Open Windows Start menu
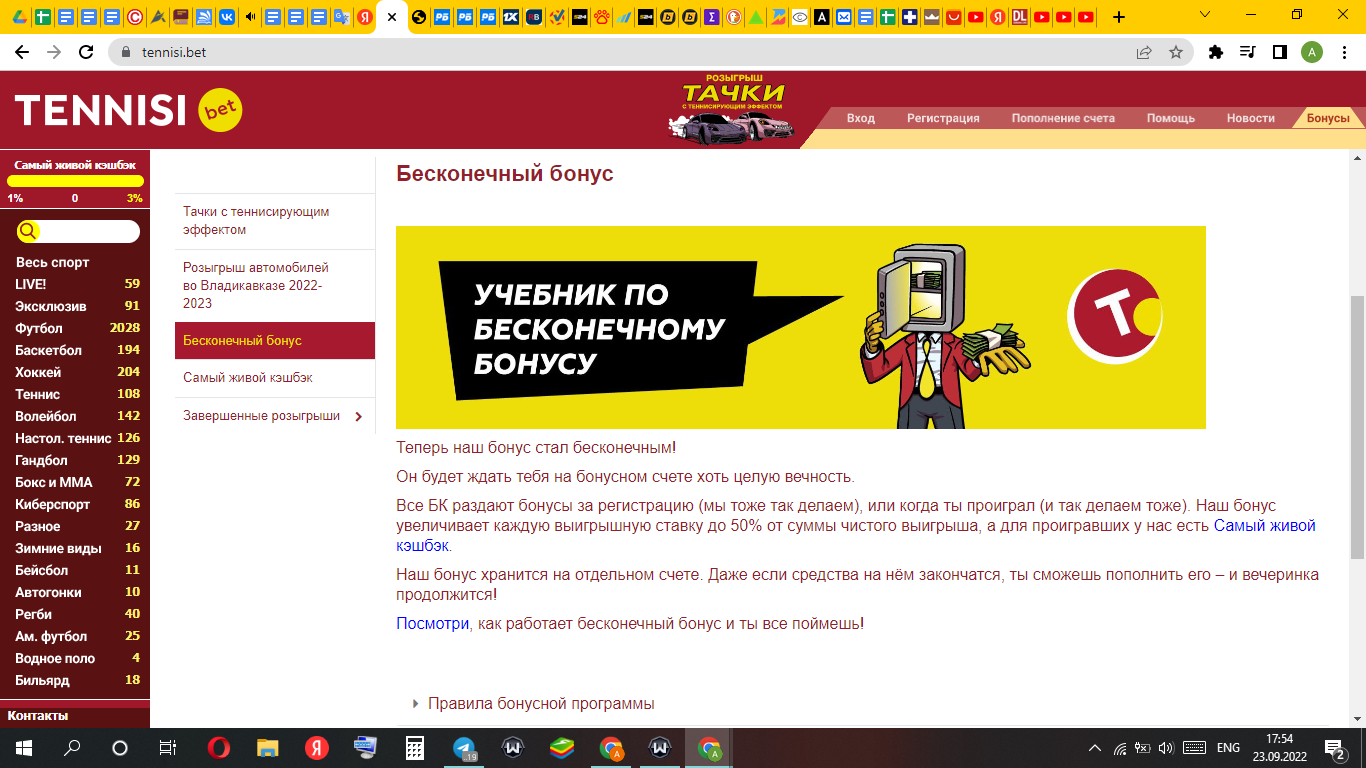Viewport: 1366px width, 768px height. click(x=23, y=747)
